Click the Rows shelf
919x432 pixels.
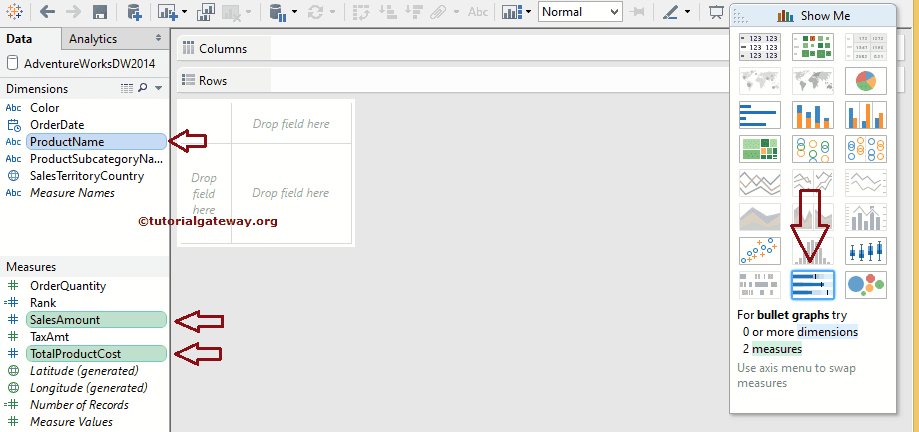pyautogui.click(x=452, y=80)
